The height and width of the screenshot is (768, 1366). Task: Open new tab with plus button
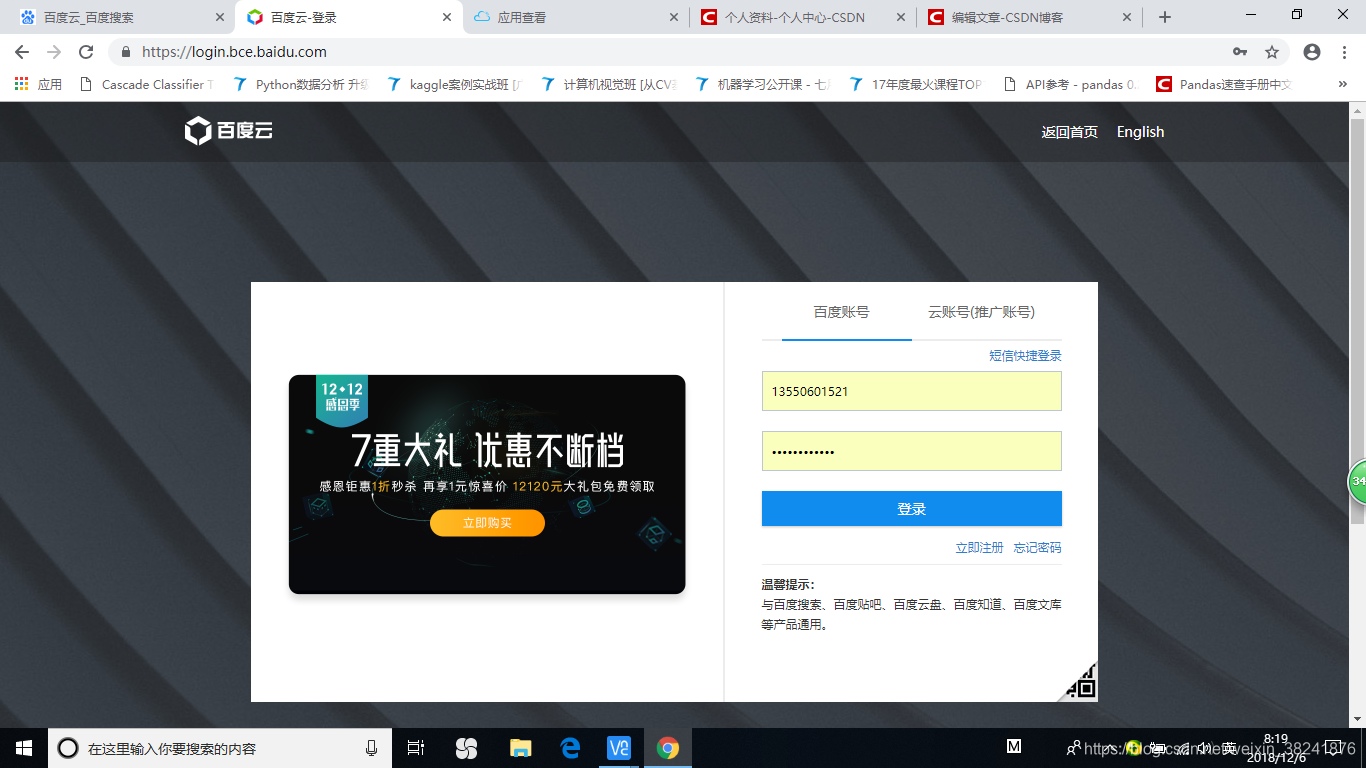click(1164, 17)
